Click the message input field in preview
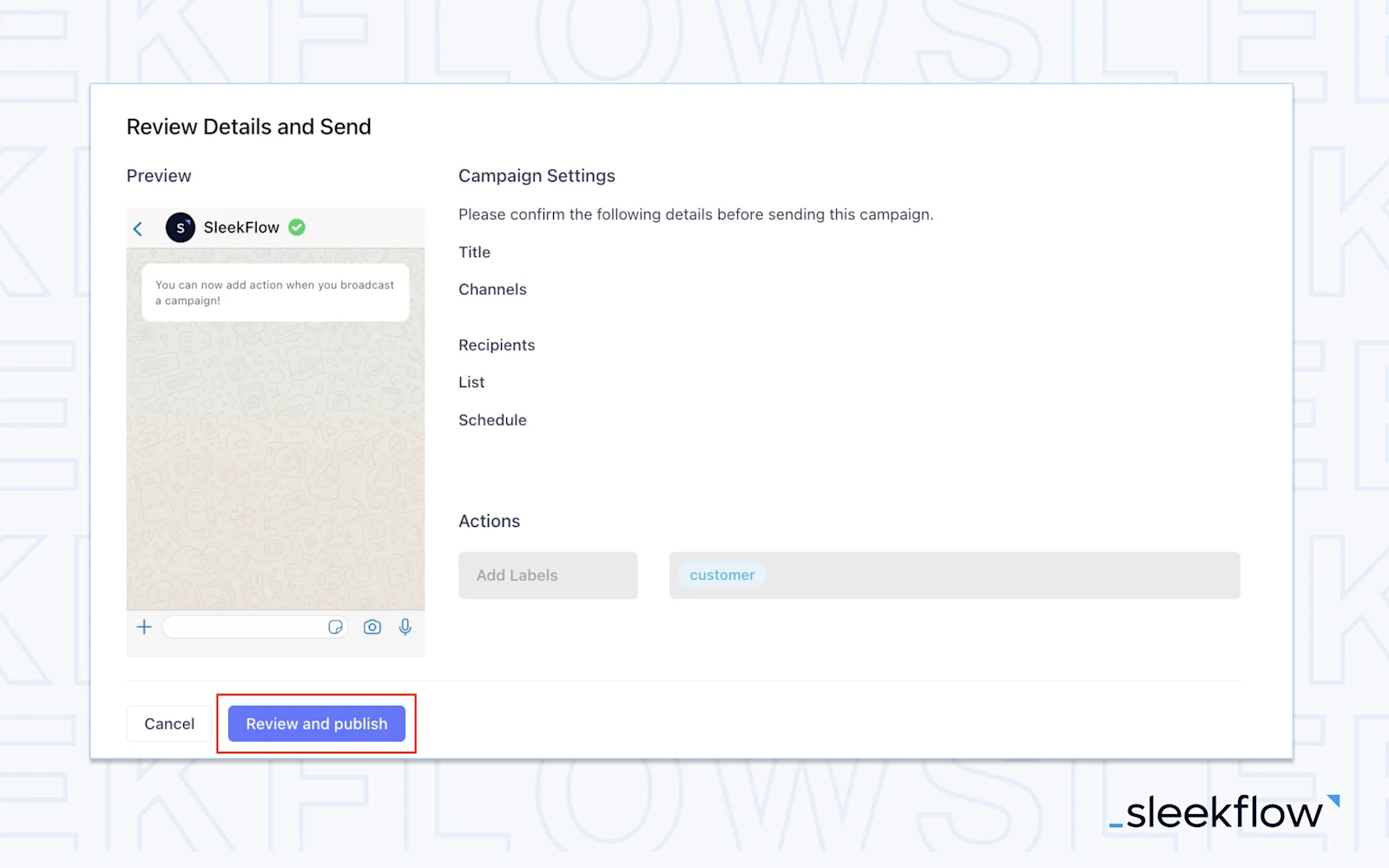Screen dimensions: 1389x868 point(255,627)
